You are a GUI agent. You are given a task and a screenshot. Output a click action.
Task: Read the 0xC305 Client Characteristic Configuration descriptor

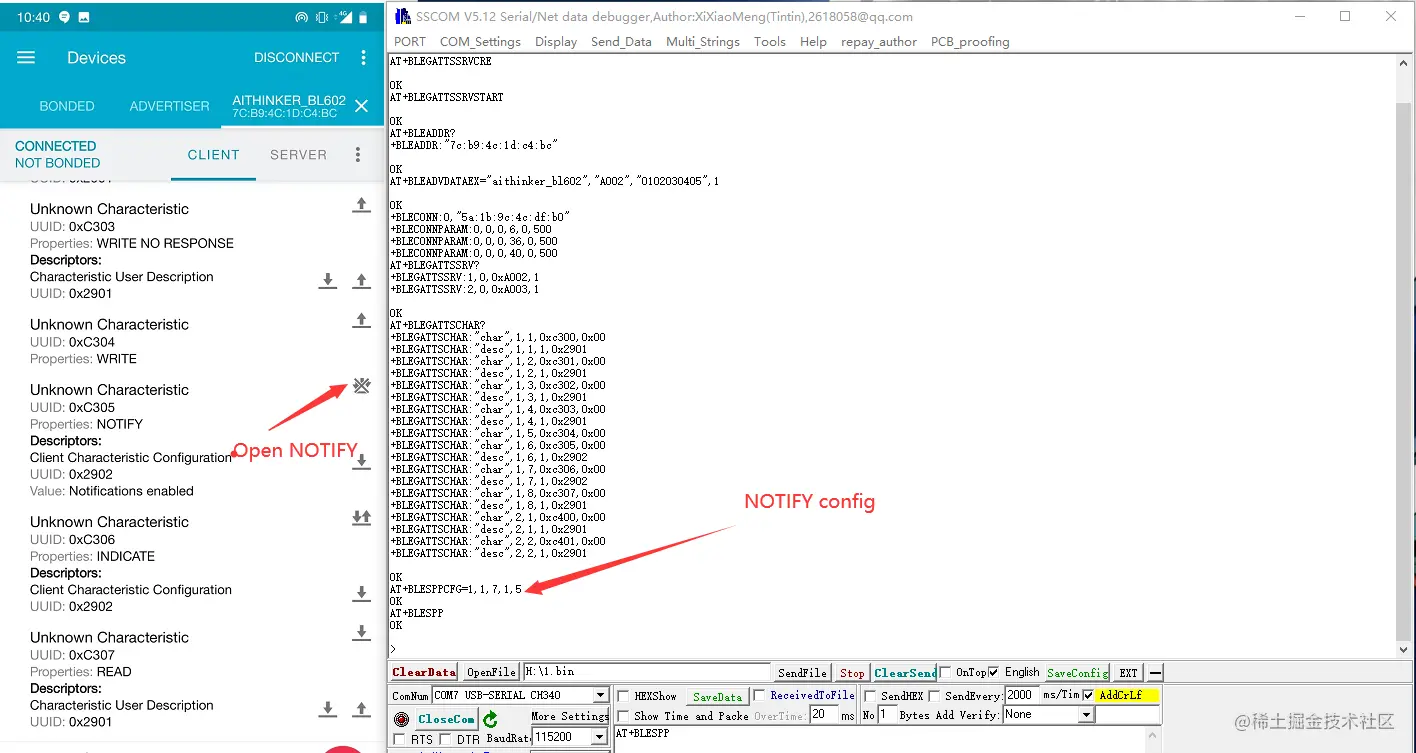[362, 461]
